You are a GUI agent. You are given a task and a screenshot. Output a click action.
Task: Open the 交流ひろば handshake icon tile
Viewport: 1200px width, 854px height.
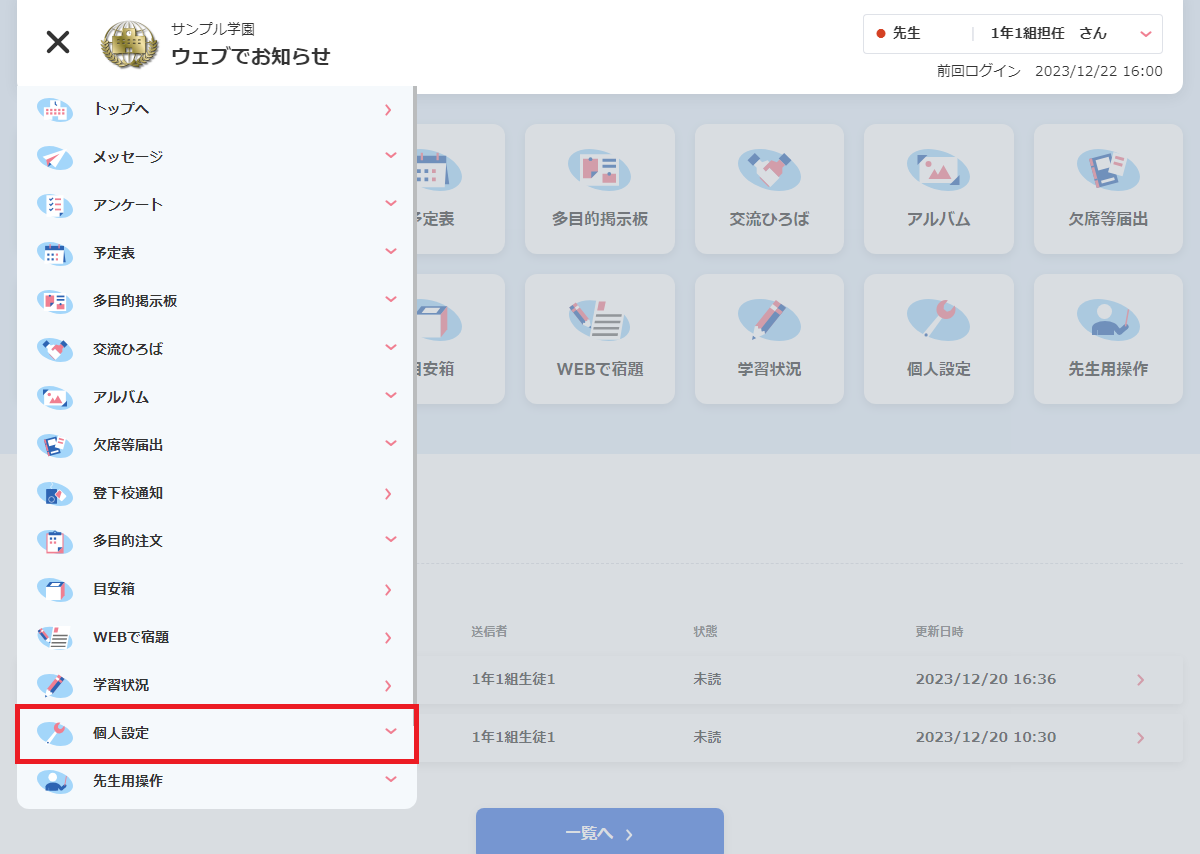(769, 189)
